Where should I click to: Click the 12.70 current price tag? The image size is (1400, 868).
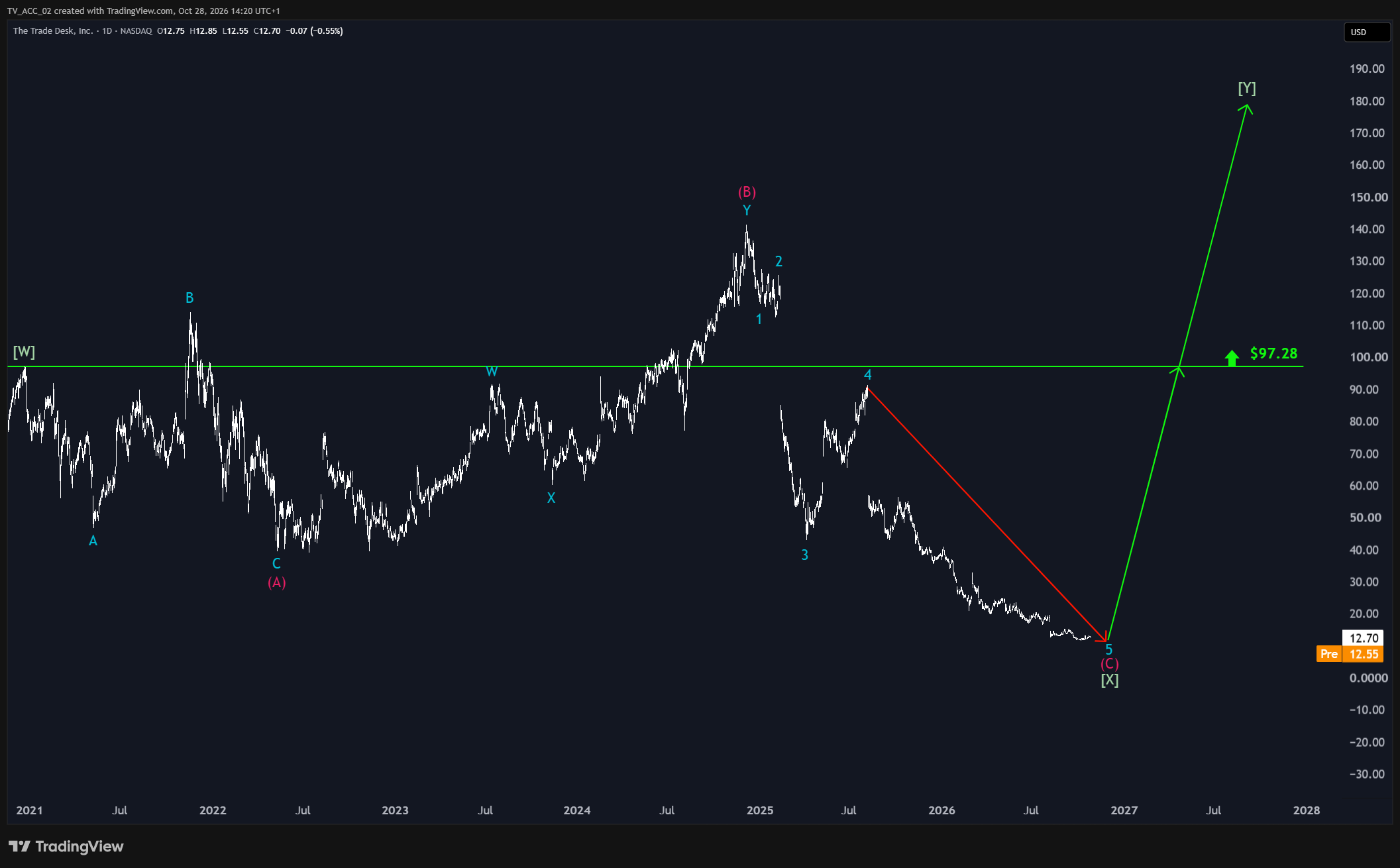1364,637
